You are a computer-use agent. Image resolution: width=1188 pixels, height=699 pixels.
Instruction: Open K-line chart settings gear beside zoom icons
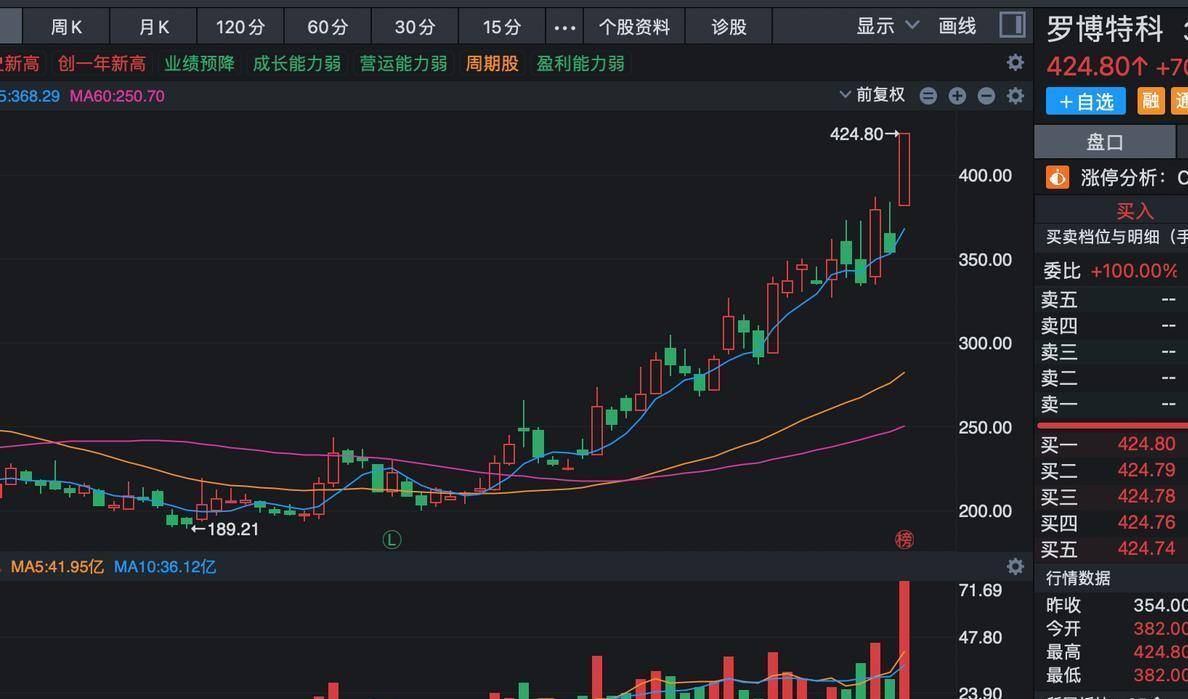1015,96
